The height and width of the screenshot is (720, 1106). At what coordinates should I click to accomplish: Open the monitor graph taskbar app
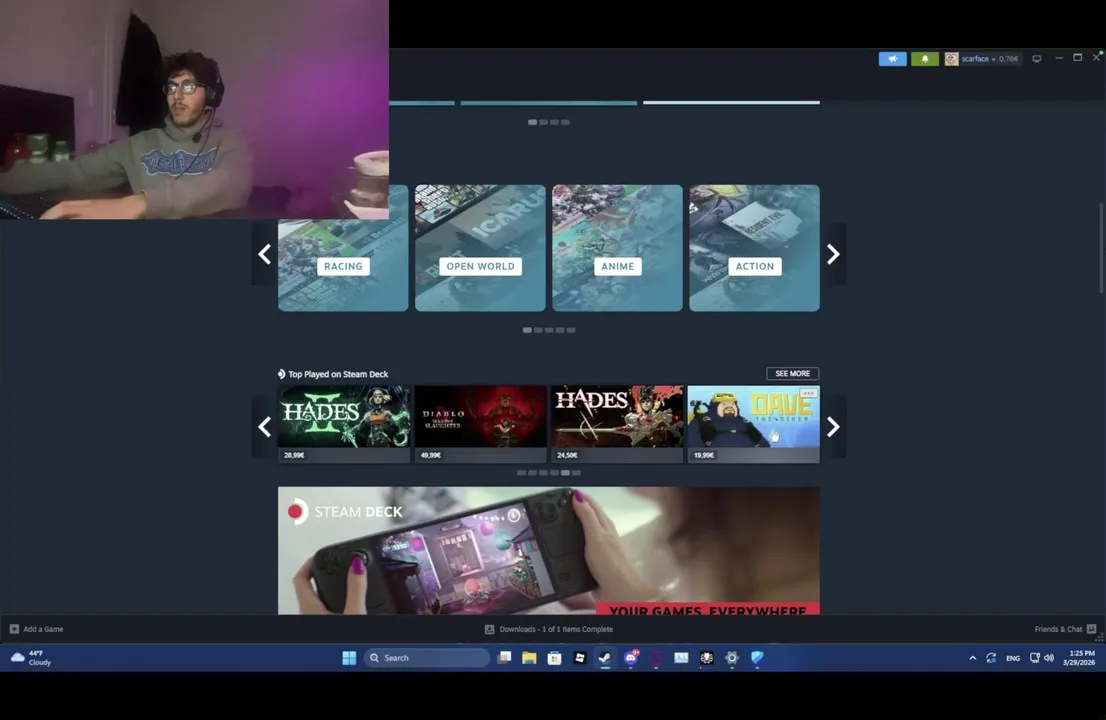pos(681,658)
